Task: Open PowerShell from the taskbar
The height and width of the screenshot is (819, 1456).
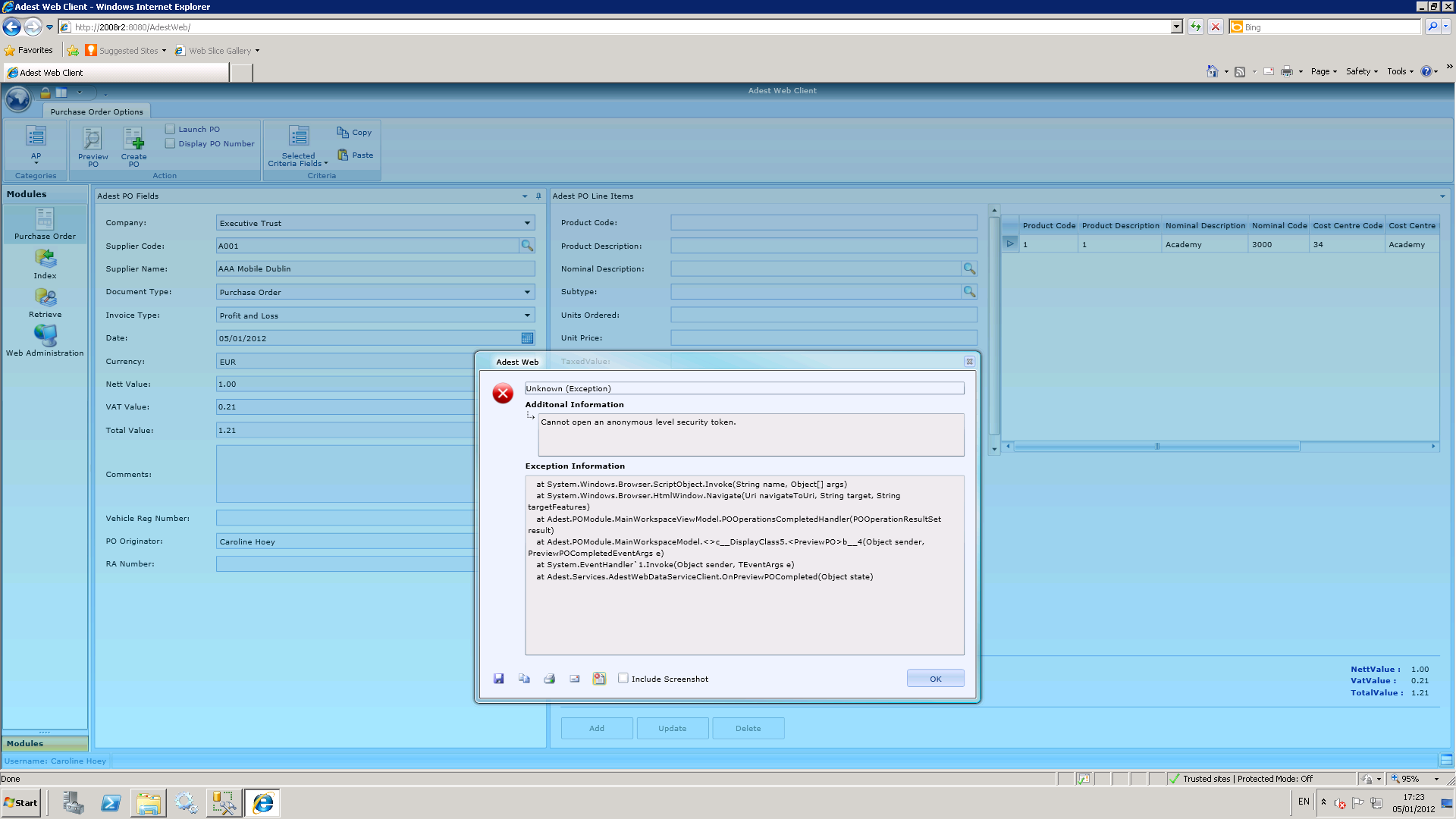Action: tap(111, 803)
